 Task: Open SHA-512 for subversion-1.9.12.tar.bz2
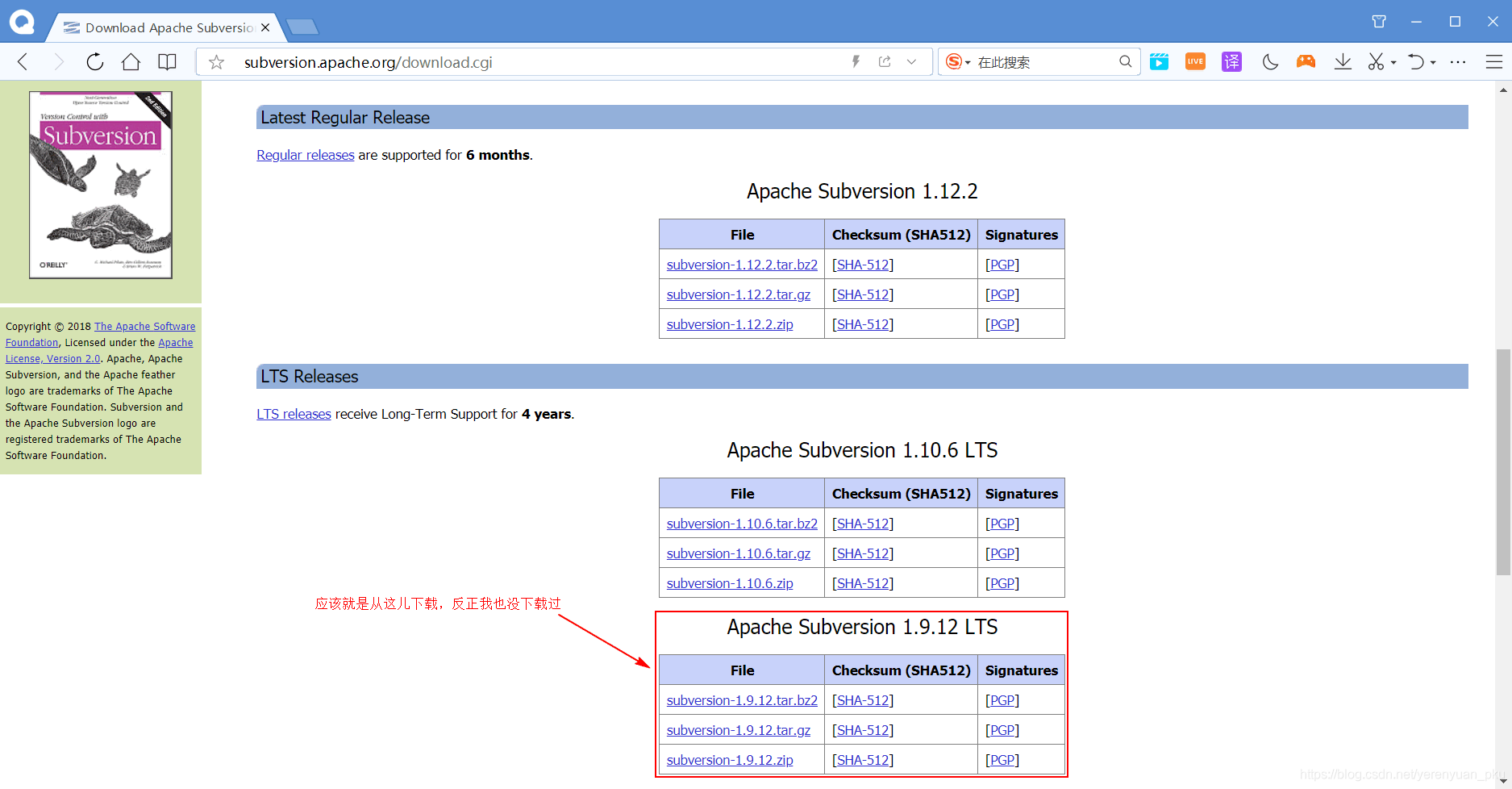pos(863,700)
